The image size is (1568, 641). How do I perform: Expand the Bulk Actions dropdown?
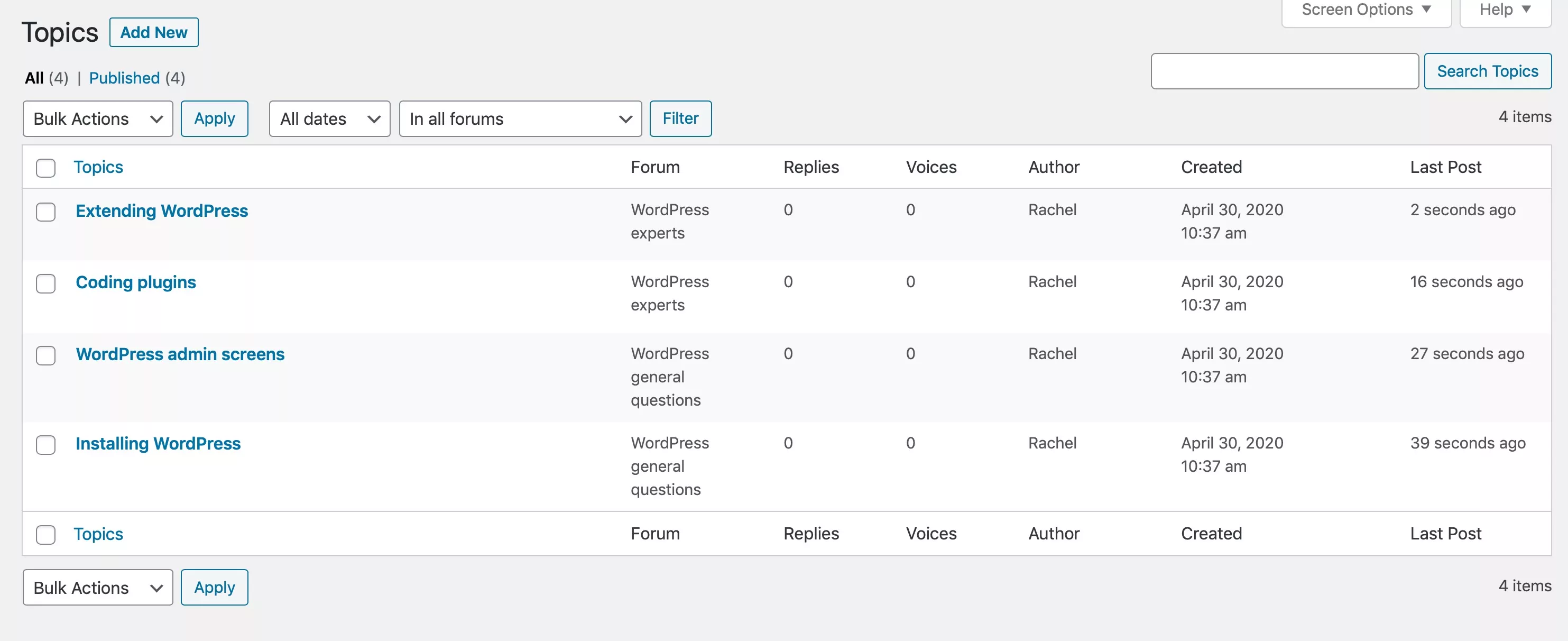(96, 118)
